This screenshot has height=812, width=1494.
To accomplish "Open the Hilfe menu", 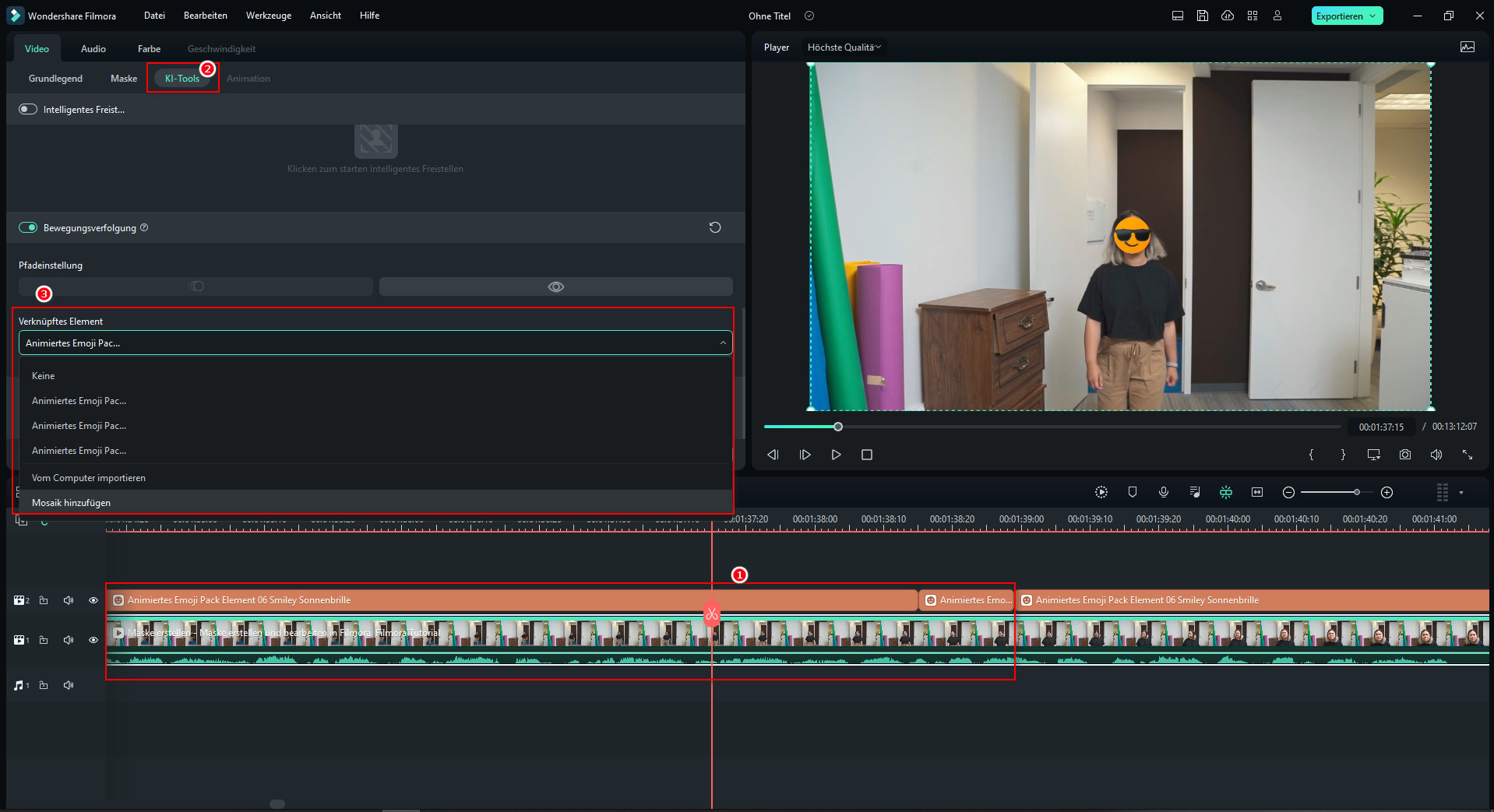I will pos(370,16).
